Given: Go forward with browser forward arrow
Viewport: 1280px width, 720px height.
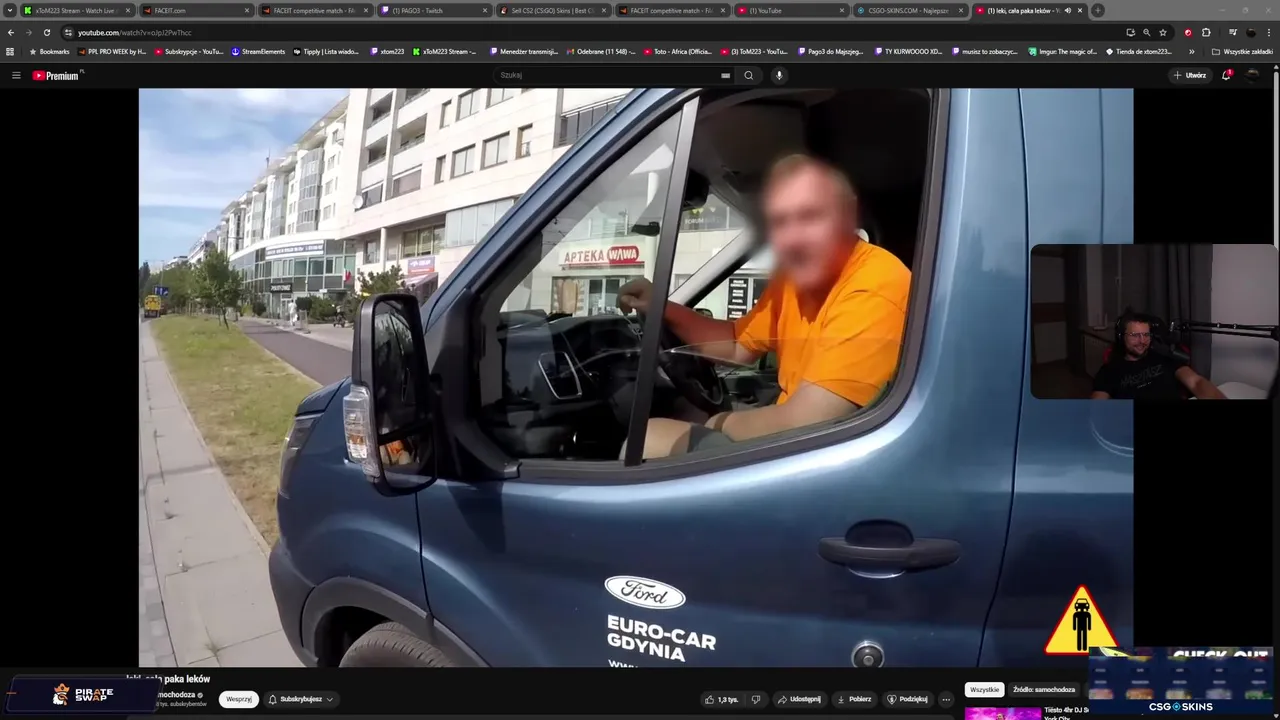Looking at the screenshot, I should click(x=28, y=32).
